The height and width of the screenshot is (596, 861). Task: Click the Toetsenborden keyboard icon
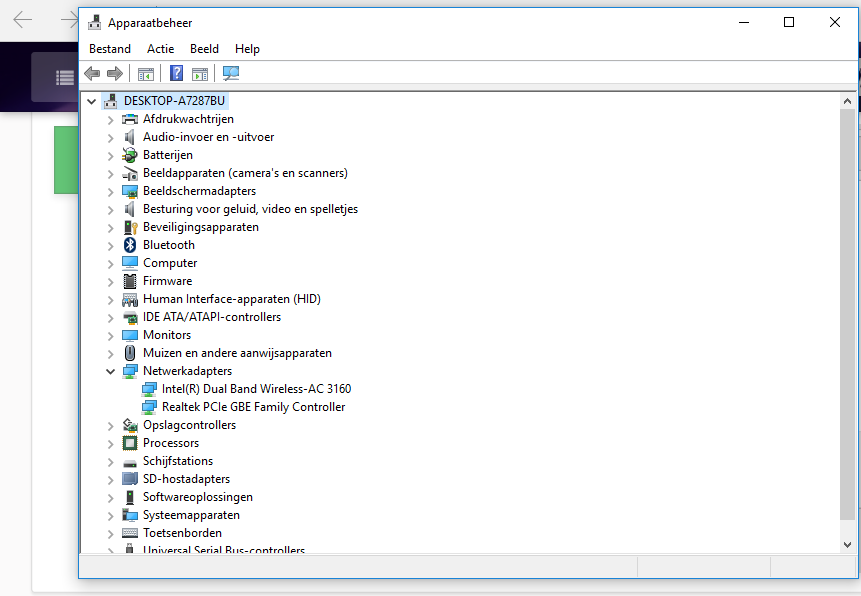click(130, 533)
